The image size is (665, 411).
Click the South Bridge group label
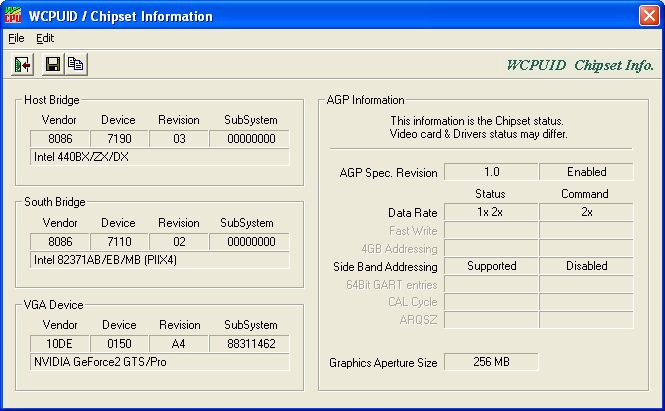55,202
